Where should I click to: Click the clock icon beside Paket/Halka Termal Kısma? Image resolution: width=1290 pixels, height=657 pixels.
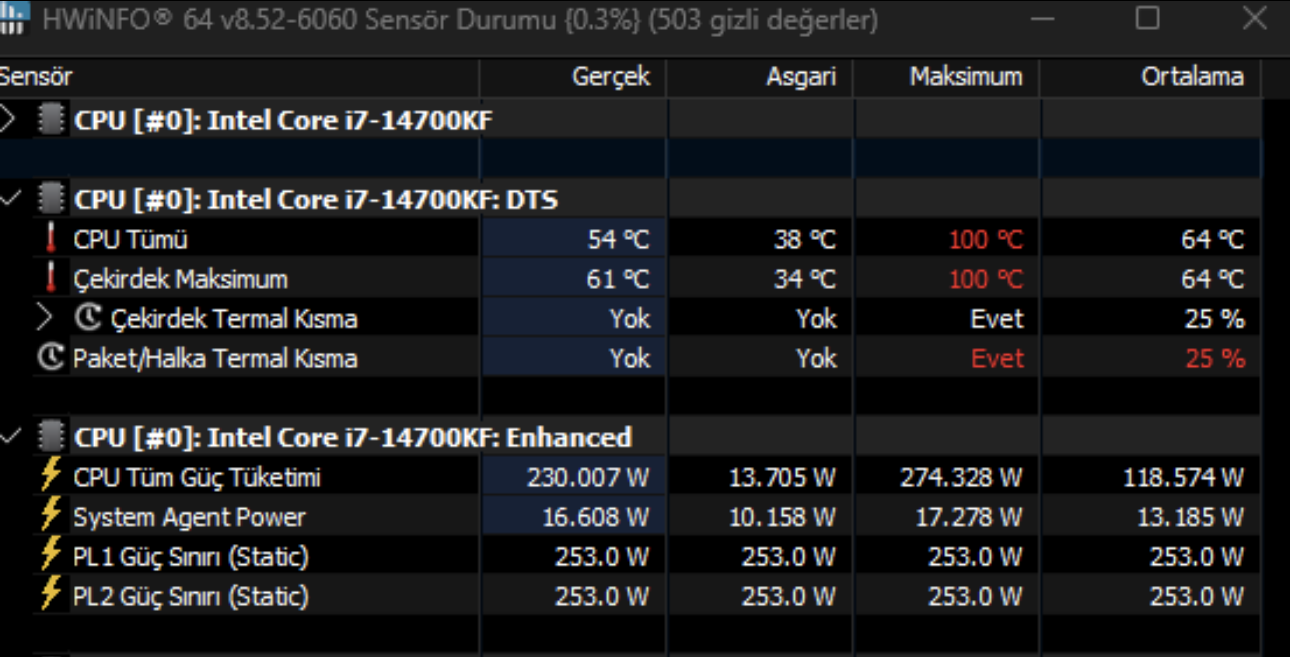[x=51, y=357]
